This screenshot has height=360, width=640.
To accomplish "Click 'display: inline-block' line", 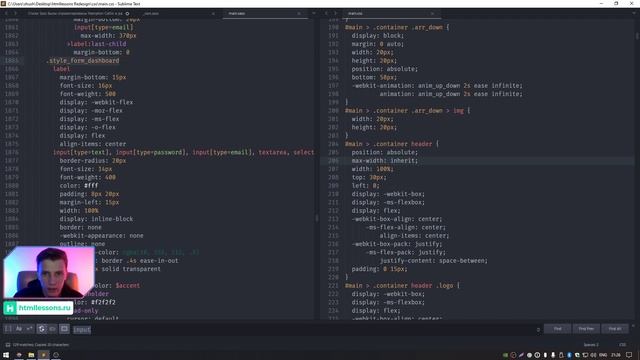I will pyautogui.click(x=96, y=219).
